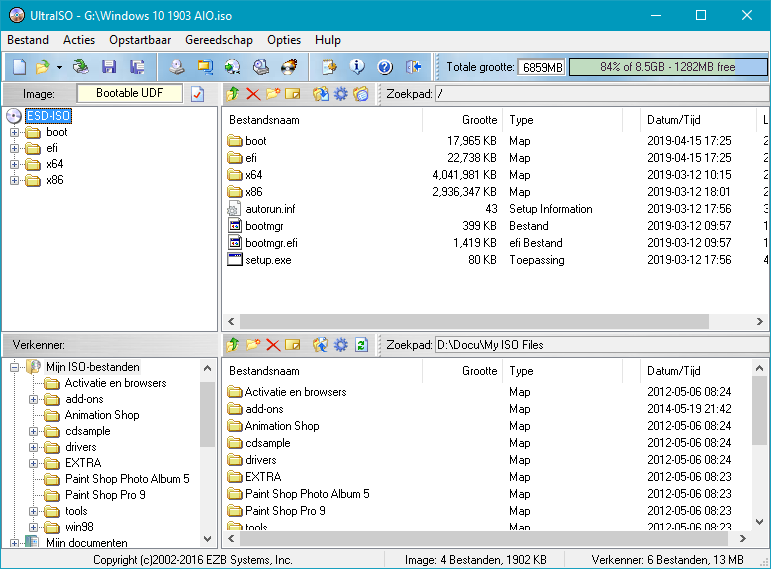Image resolution: width=771 pixels, height=569 pixels.
Task: Delete selected item in Verkenner pane
Action: coord(273,345)
